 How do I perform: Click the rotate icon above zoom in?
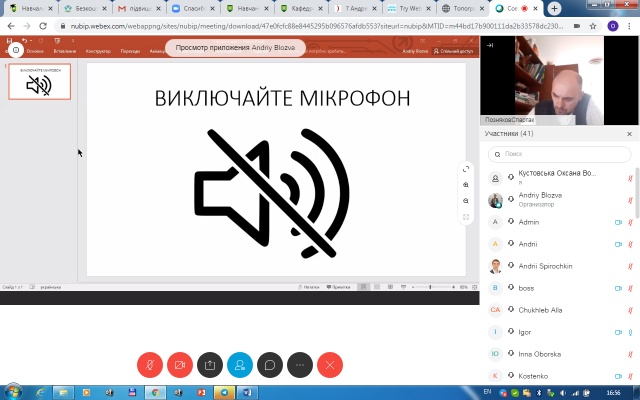(466, 169)
